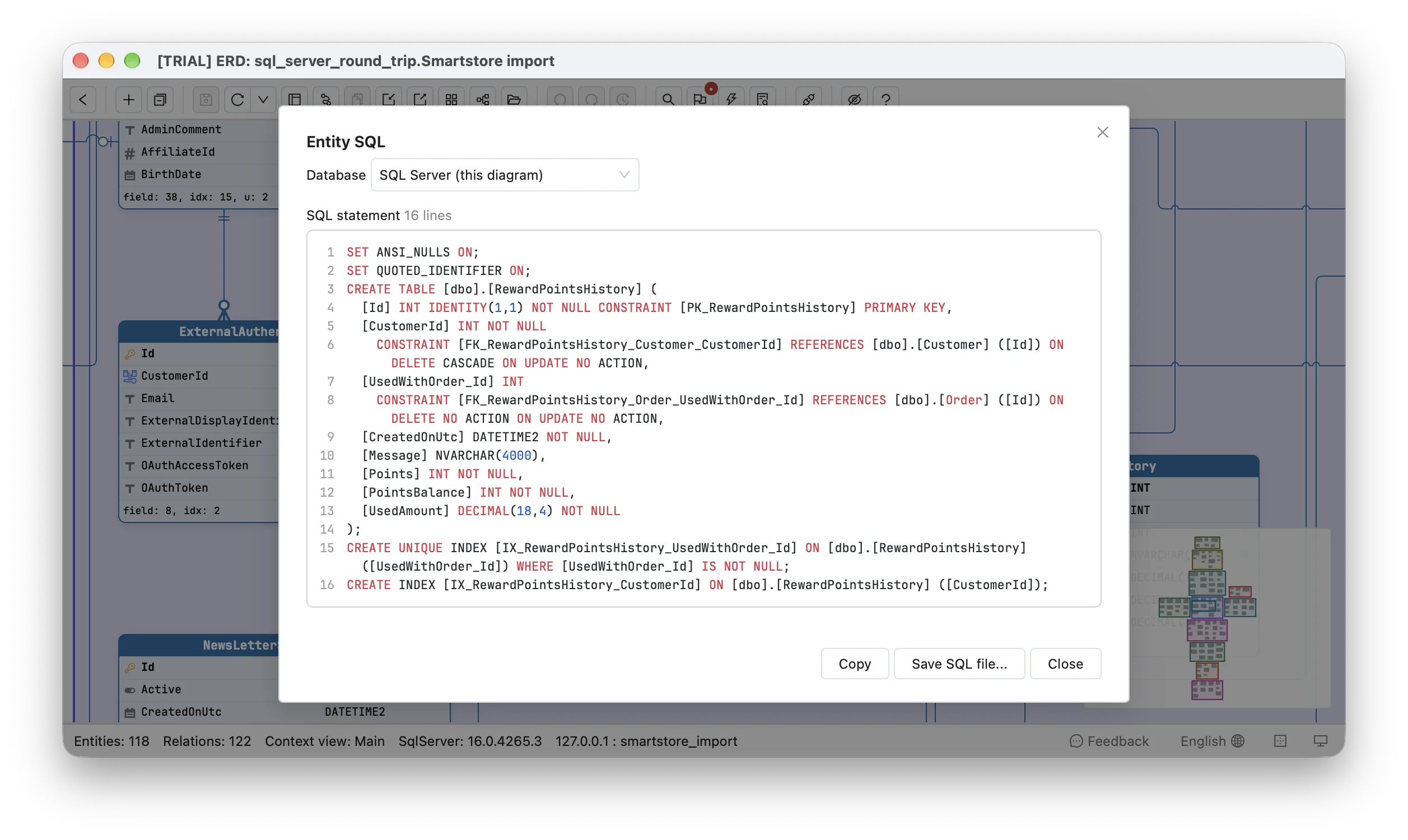Click the open folder toolbar icon
This screenshot has height=840, width=1408.
(514, 100)
